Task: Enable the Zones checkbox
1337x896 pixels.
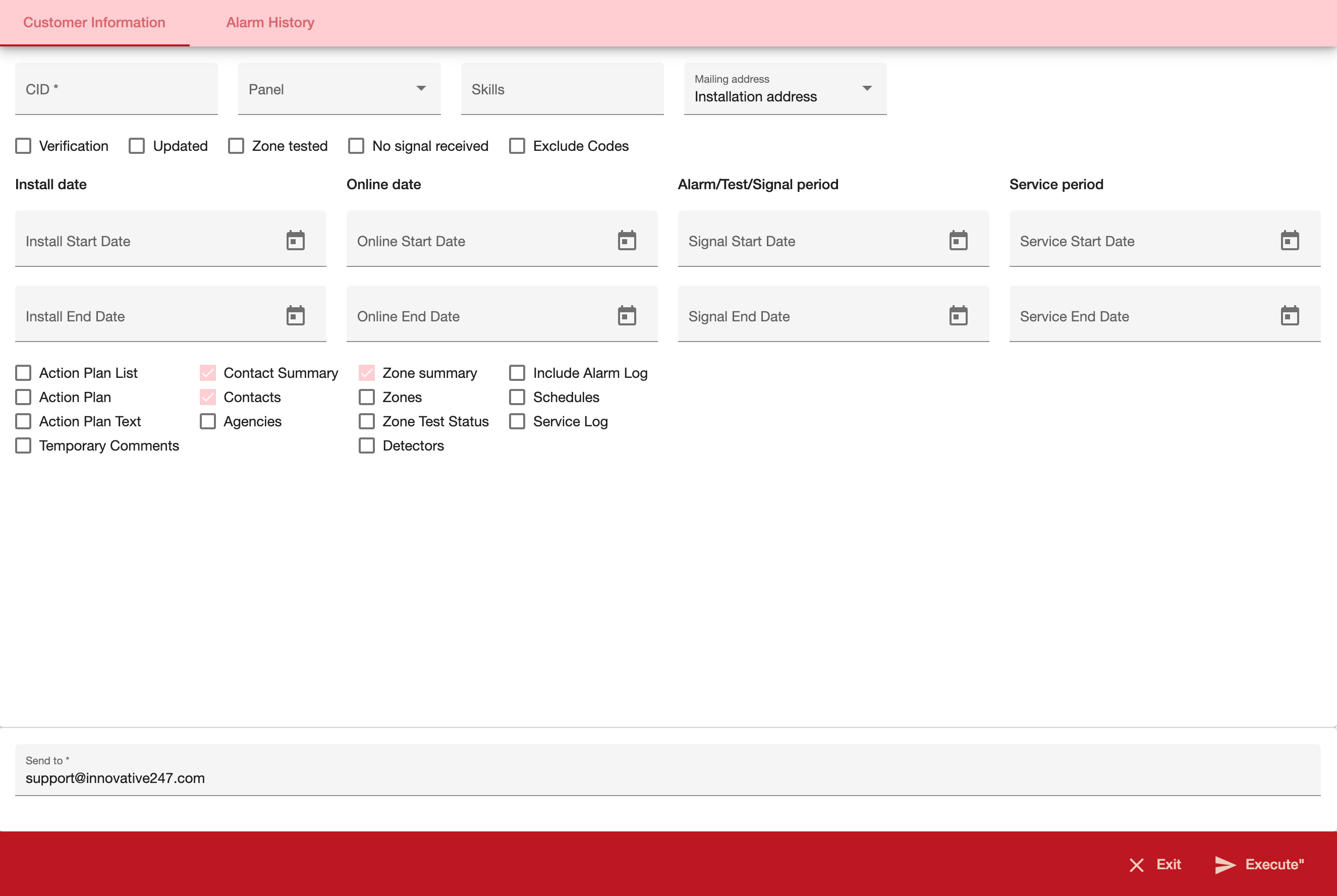Action: (x=367, y=397)
